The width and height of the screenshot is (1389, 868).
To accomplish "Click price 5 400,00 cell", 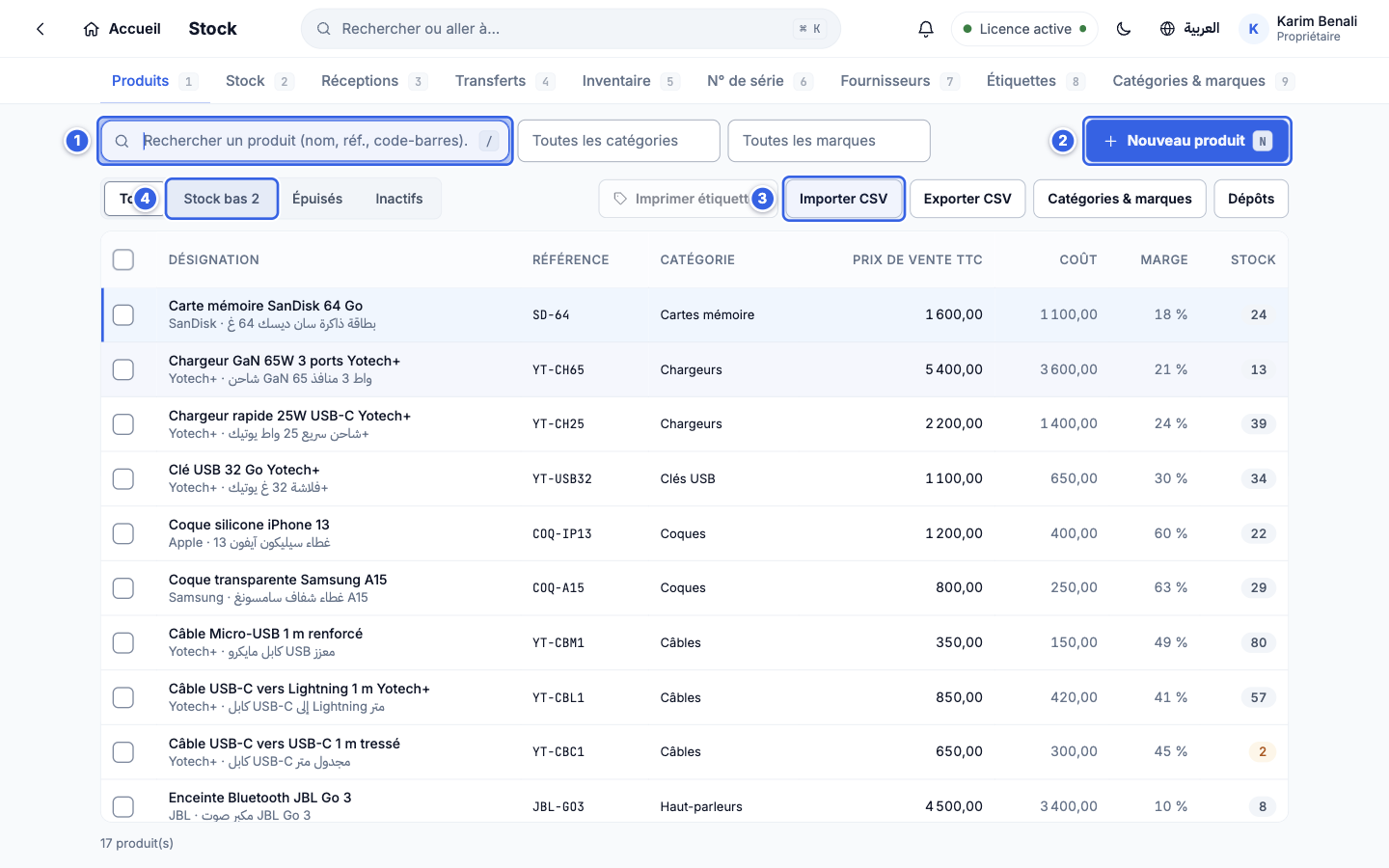I will point(954,369).
